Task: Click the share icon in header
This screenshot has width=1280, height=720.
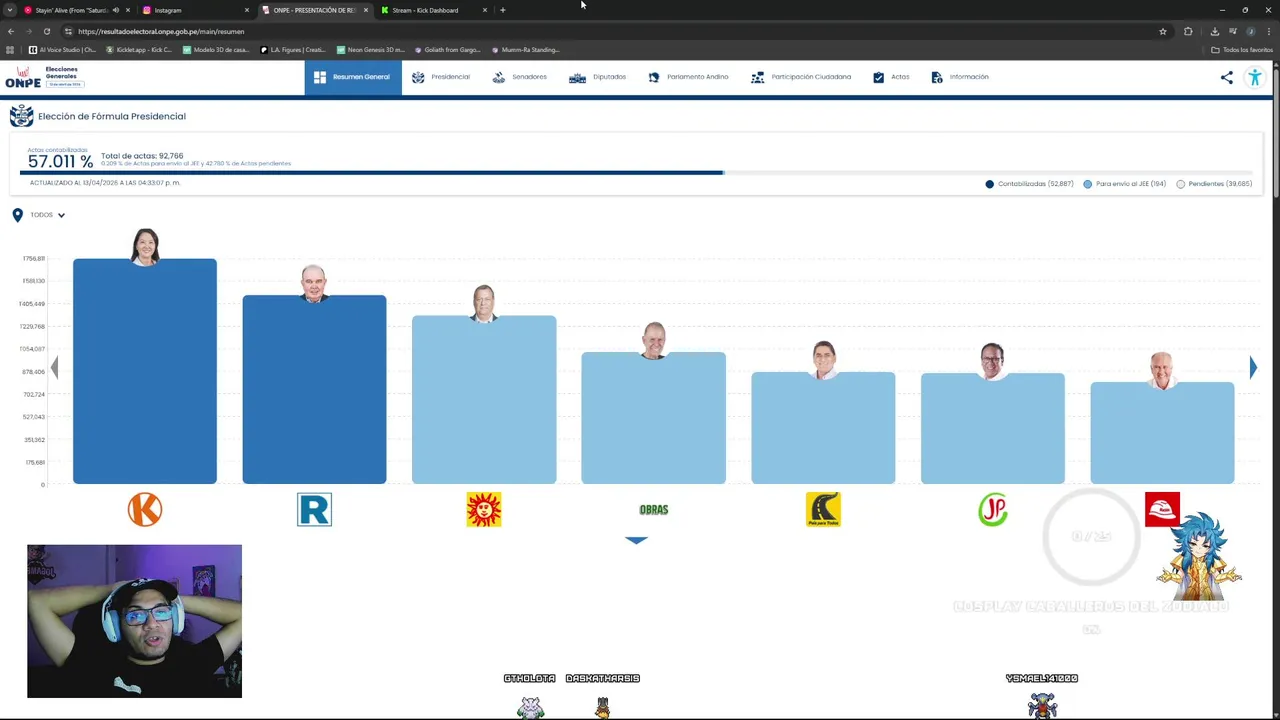Action: point(1227,77)
